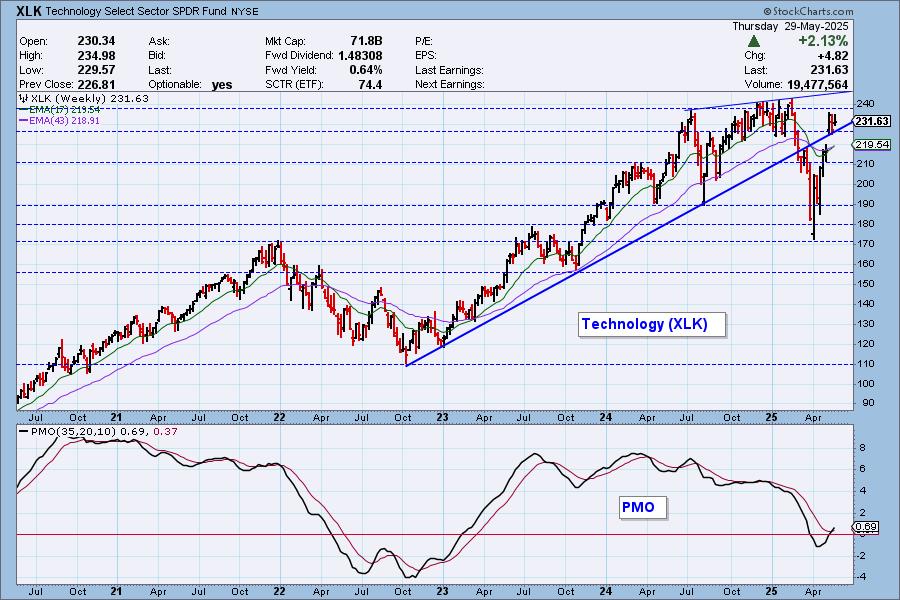Viewport: 900px width, 600px height.
Task: Click the Last value 231.63 in the header
Action: point(829,70)
